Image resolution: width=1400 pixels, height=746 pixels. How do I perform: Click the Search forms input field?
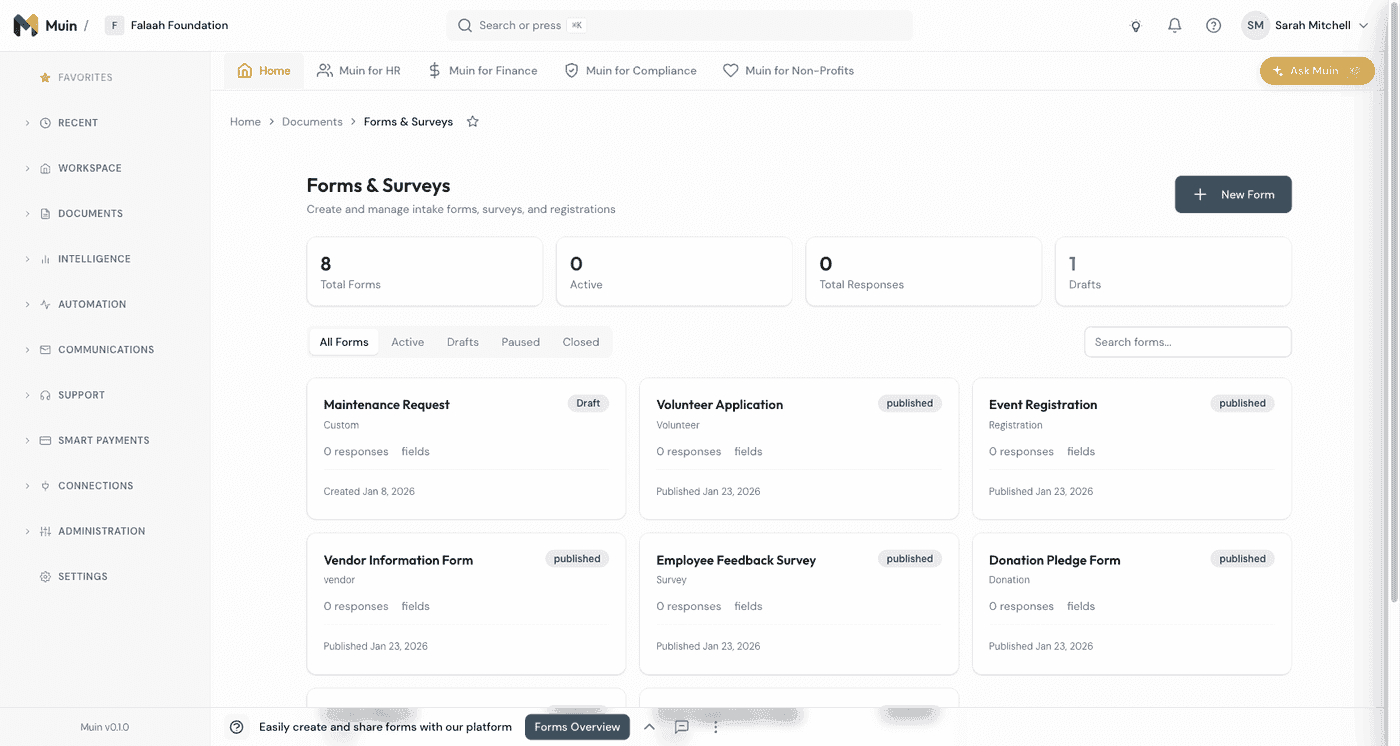click(x=1187, y=342)
